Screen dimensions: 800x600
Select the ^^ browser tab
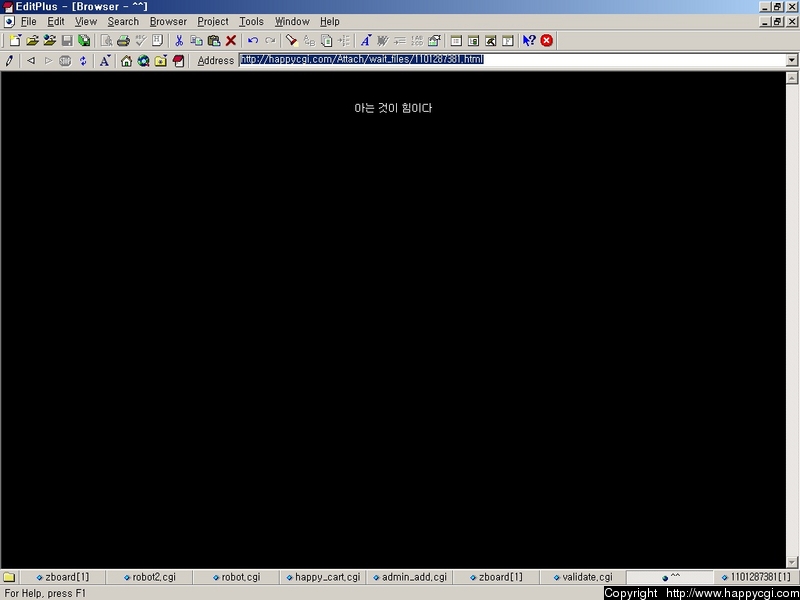(670, 577)
